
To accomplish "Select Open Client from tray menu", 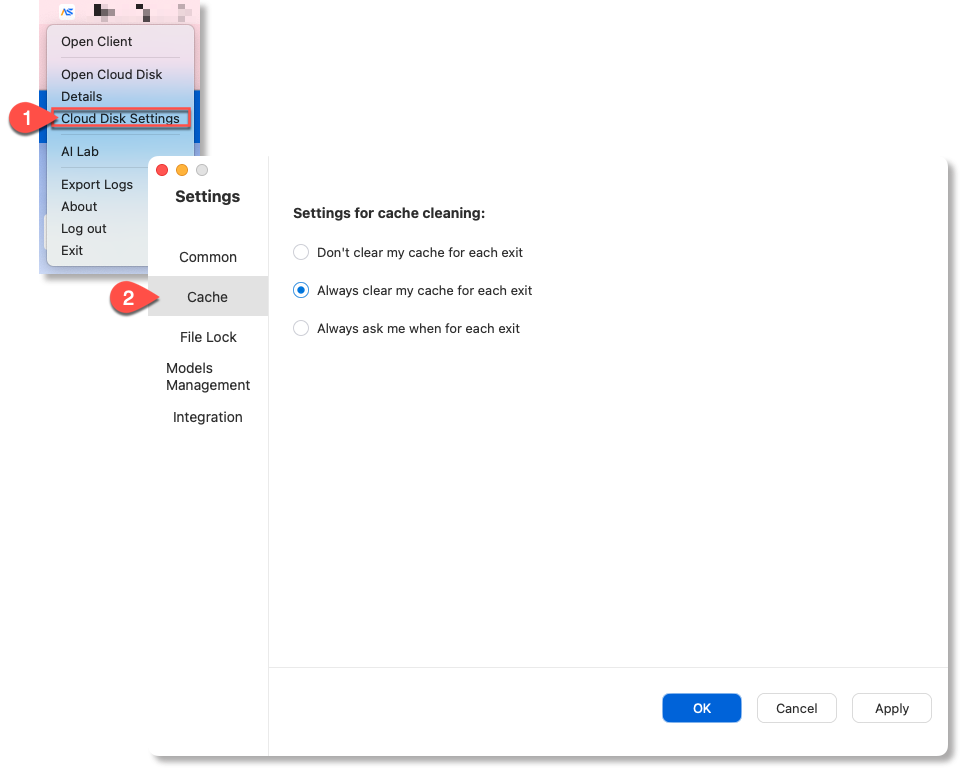I will (97, 42).
